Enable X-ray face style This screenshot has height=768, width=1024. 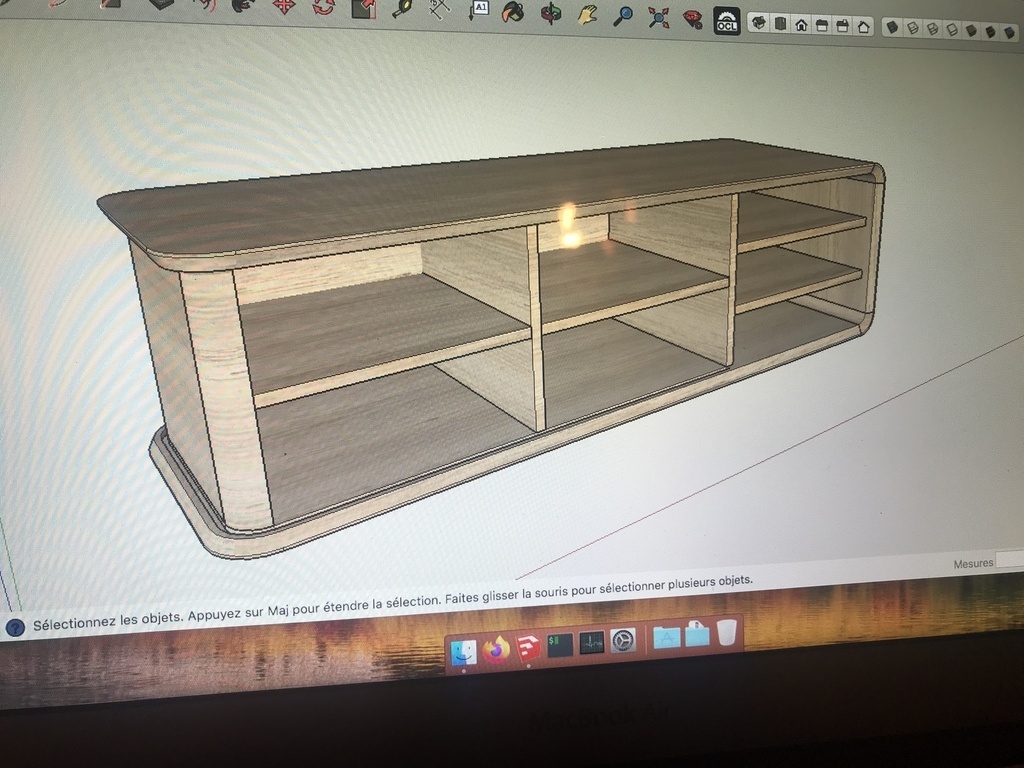(x=893, y=27)
